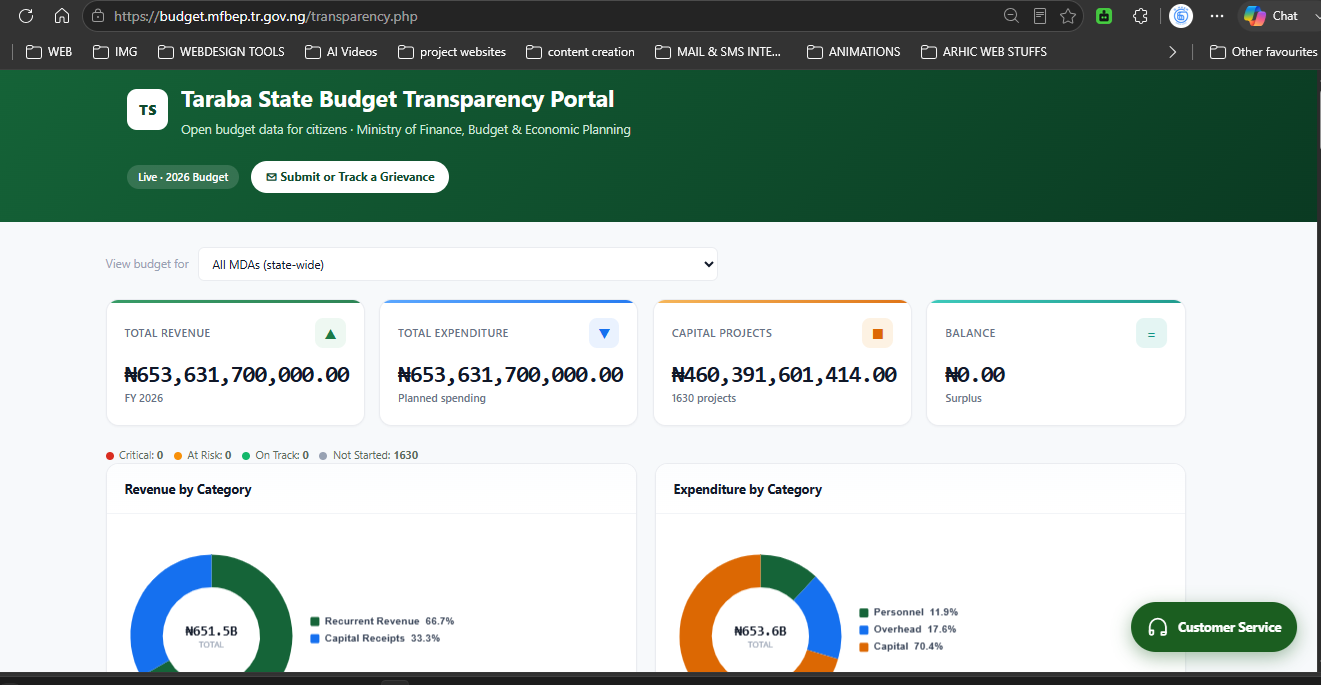
Task: Open content creation bookmarks folder
Action: [x=580, y=52]
